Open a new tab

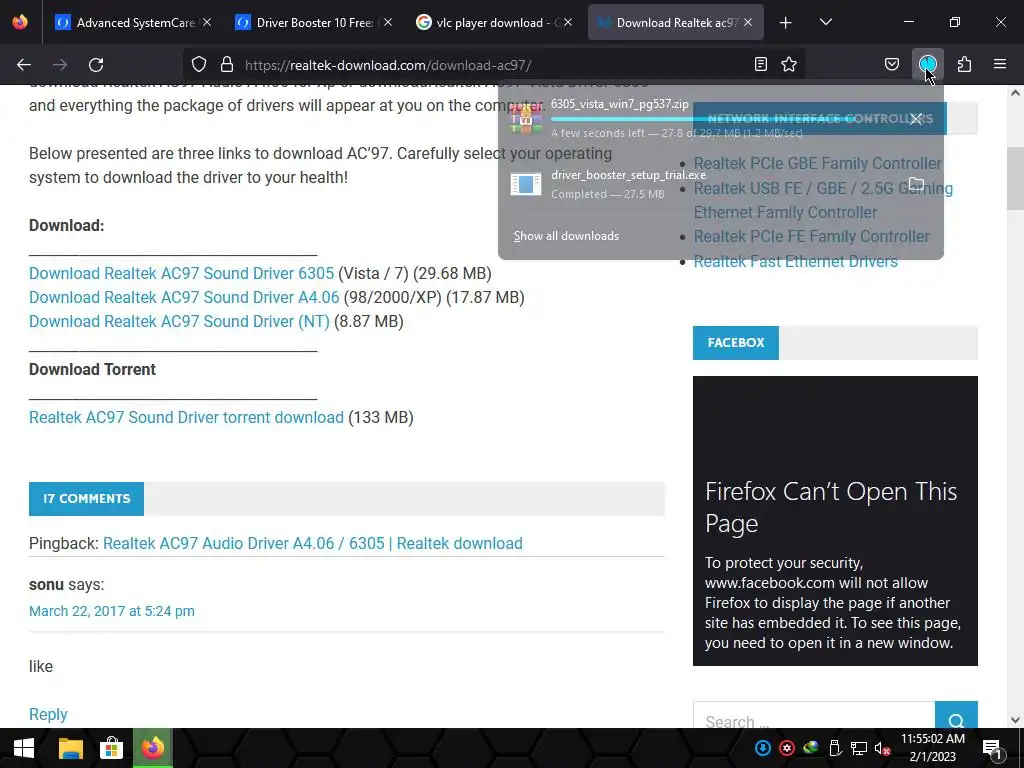click(786, 23)
